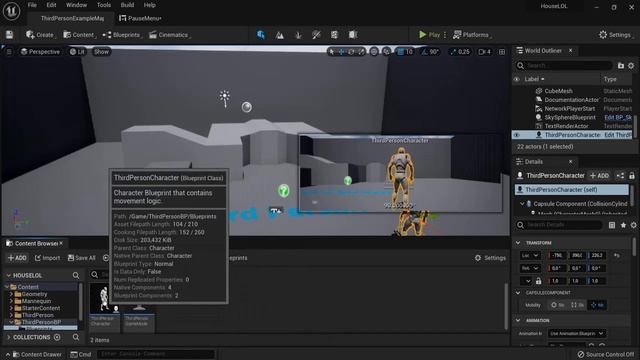Click the search icon beside COLLECTIONS
Viewport: 640px width, 360px height.
(x=76, y=337)
